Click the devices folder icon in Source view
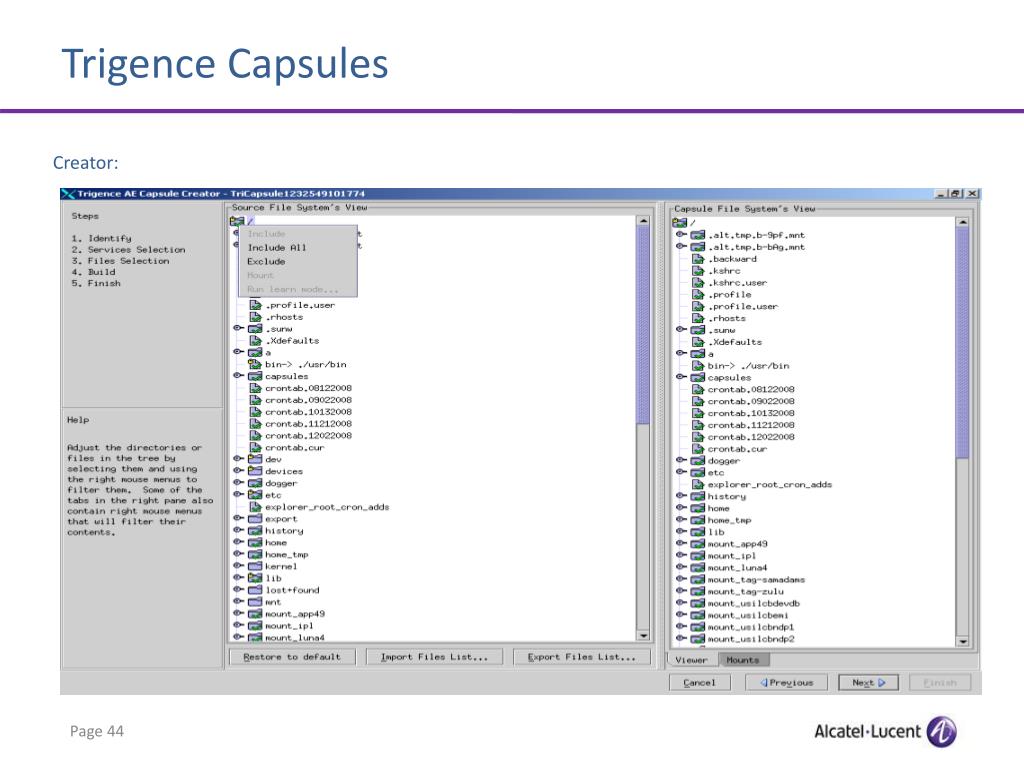 255,471
